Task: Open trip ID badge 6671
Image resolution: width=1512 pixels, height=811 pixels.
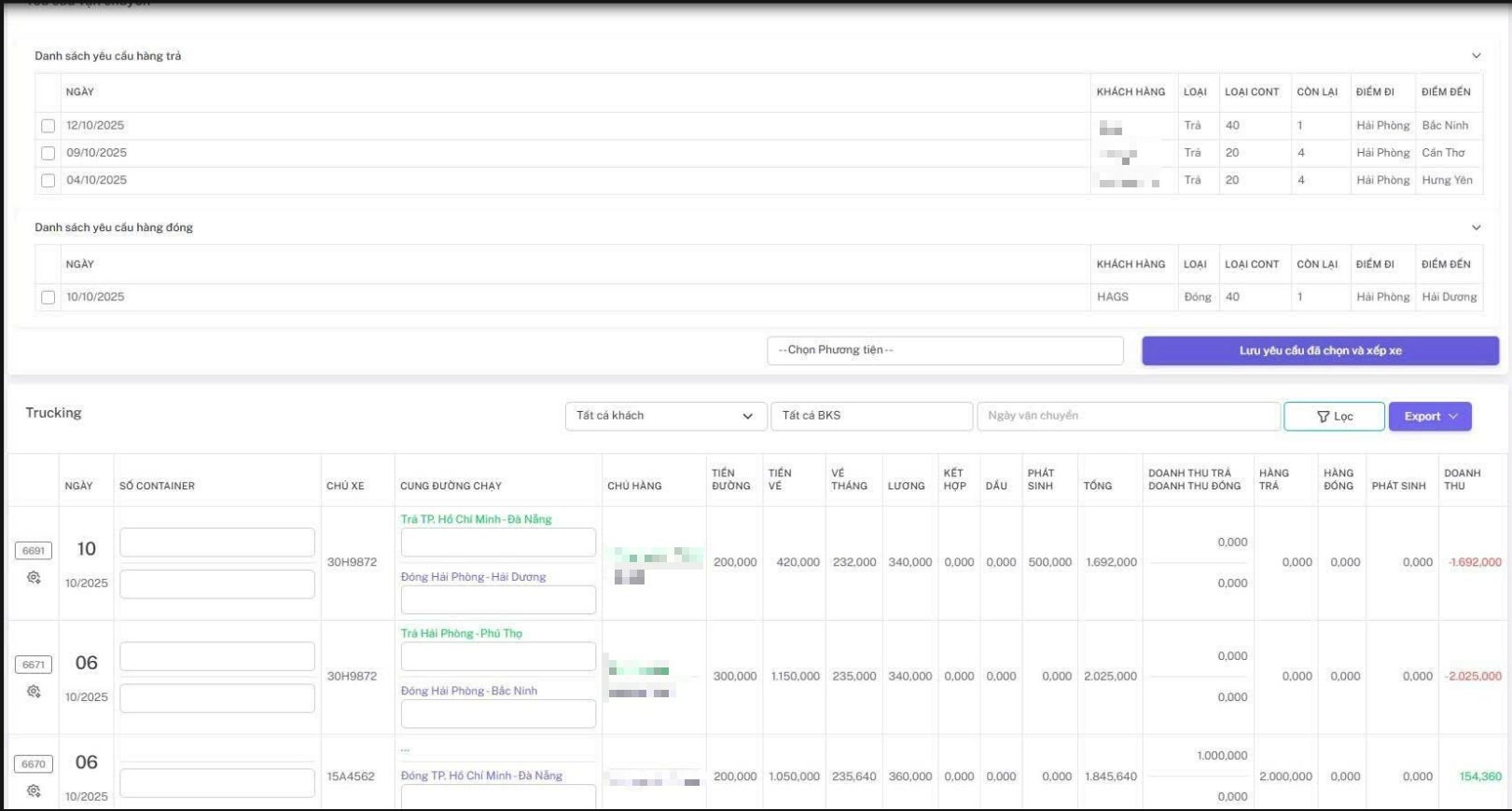Action: tap(34, 665)
